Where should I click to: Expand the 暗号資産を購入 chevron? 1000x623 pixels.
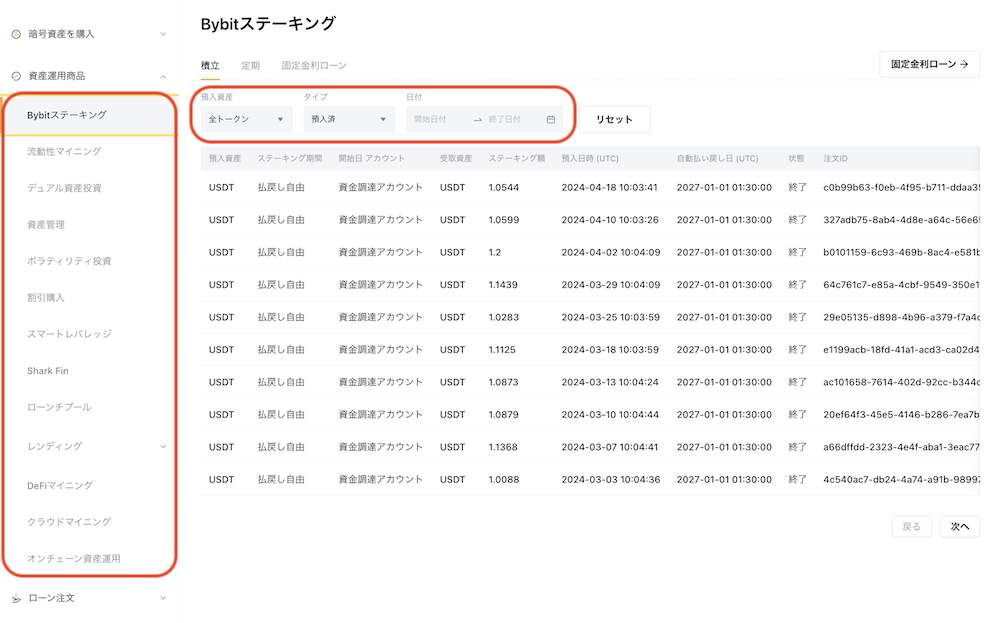tap(163, 34)
